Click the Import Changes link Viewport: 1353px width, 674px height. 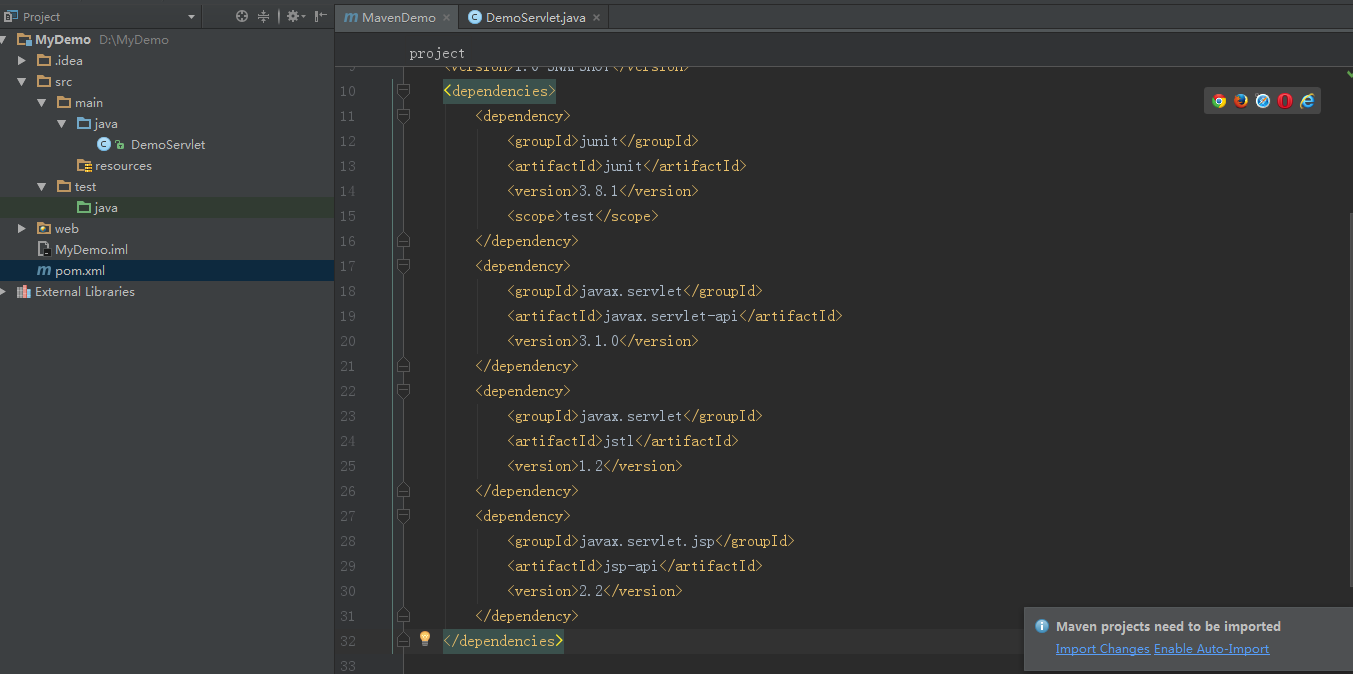tap(1102, 649)
